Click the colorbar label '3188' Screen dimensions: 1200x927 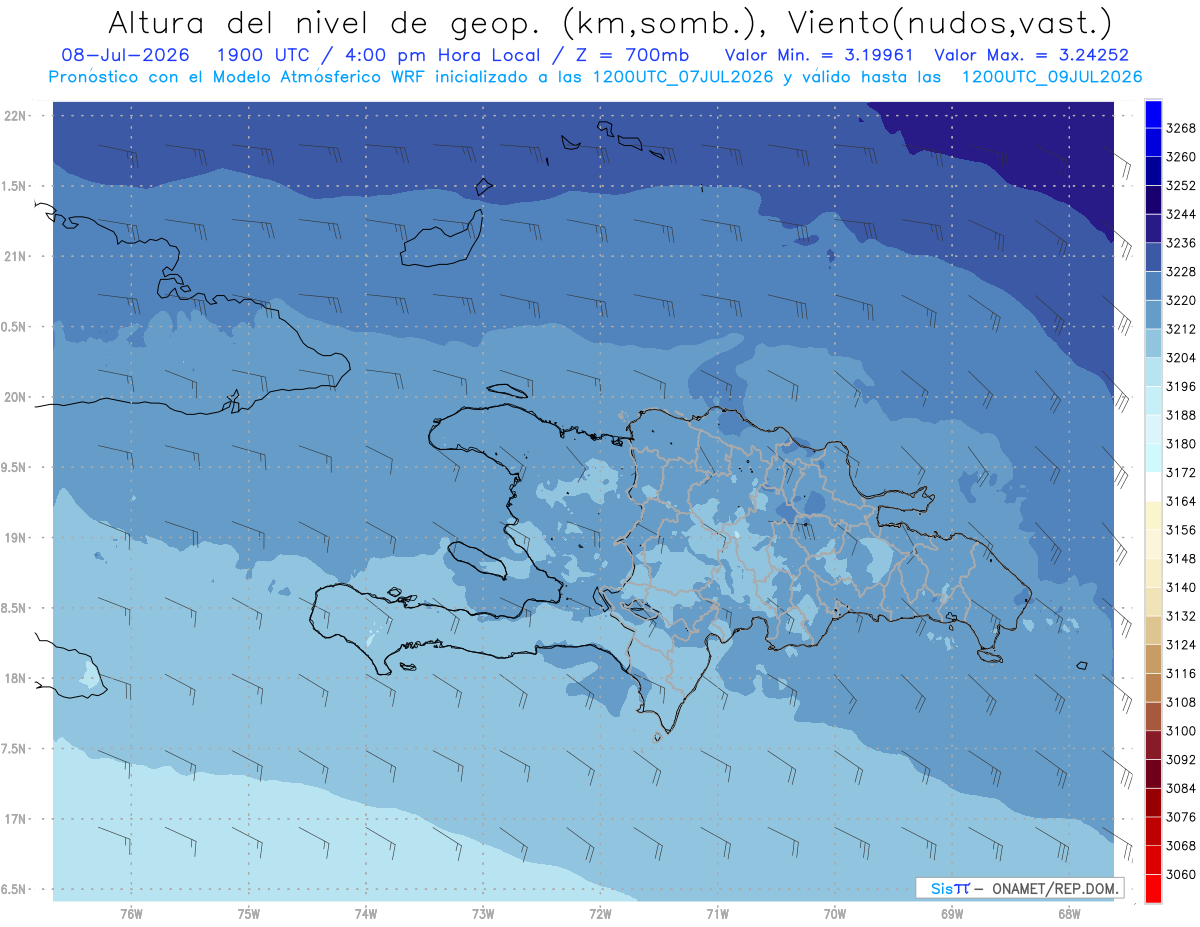(x=1181, y=415)
